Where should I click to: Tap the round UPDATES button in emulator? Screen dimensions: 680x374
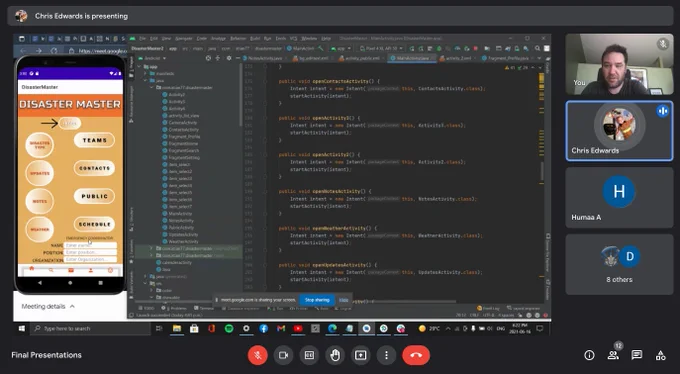coord(39,174)
